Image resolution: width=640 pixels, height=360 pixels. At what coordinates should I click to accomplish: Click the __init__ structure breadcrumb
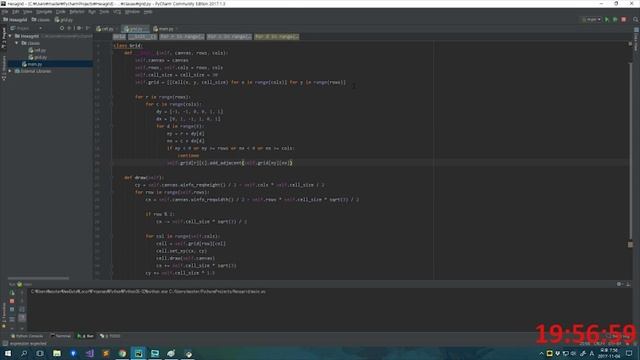coord(142,37)
